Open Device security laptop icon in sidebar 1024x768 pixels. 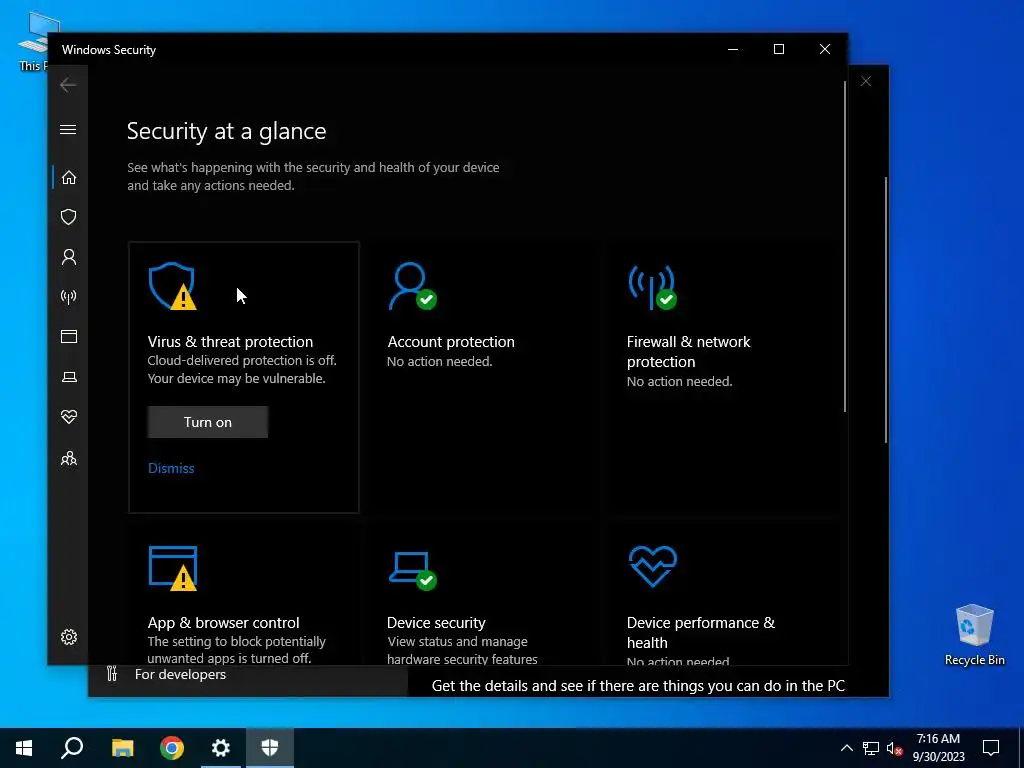pos(69,377)
